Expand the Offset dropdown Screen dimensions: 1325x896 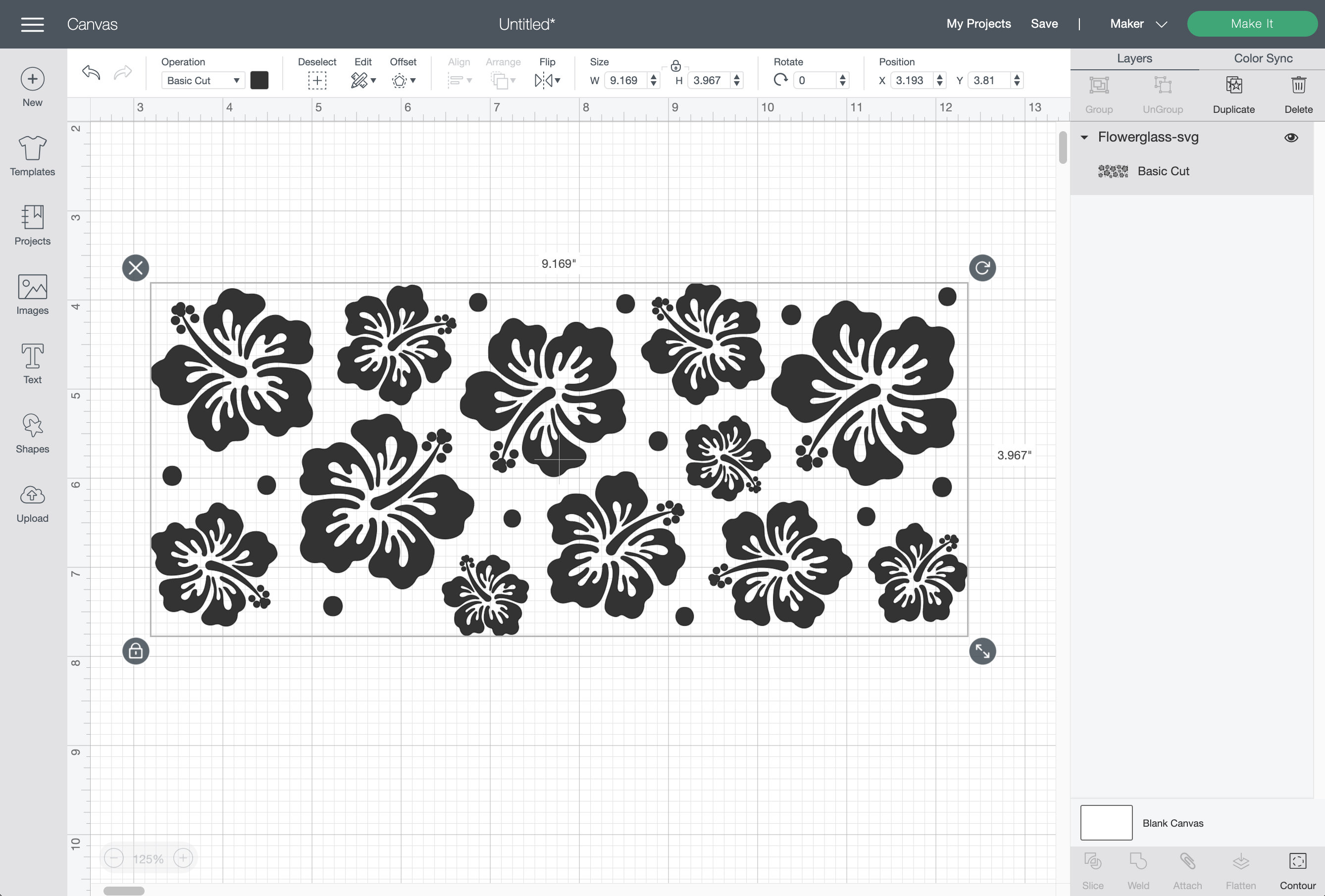point(403,80)
